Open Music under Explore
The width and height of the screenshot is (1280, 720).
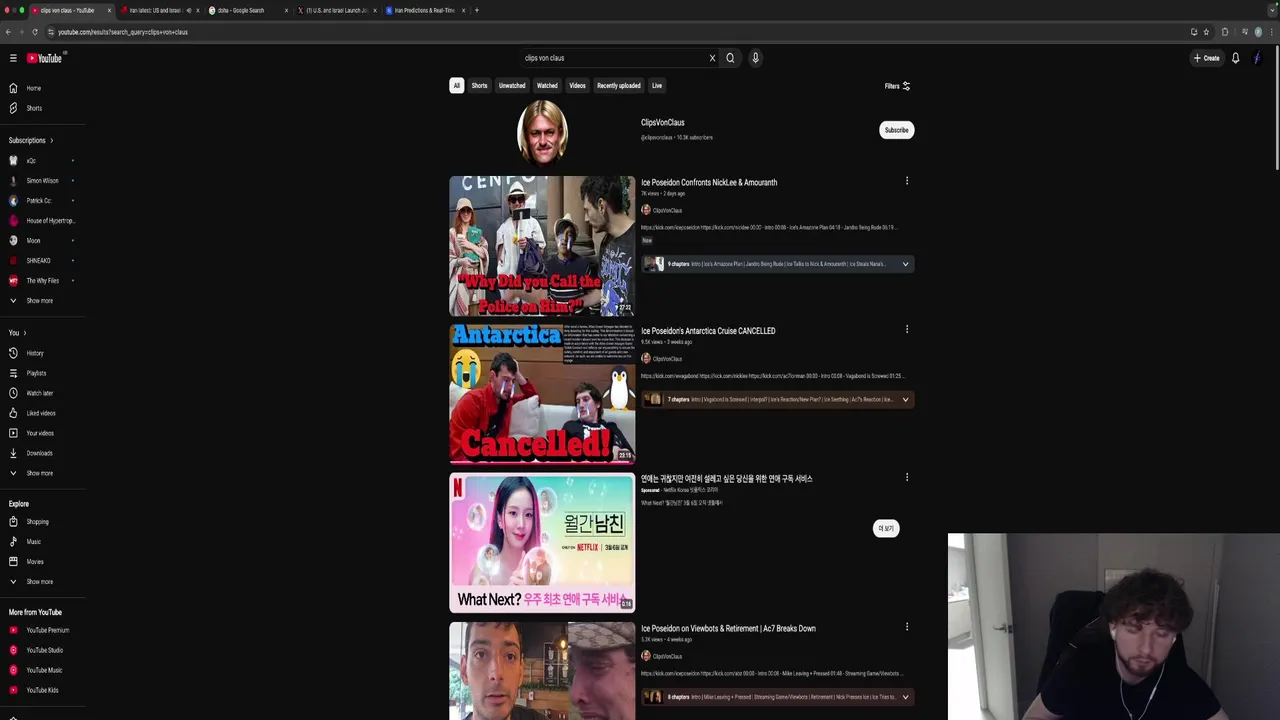pos(33,542)
